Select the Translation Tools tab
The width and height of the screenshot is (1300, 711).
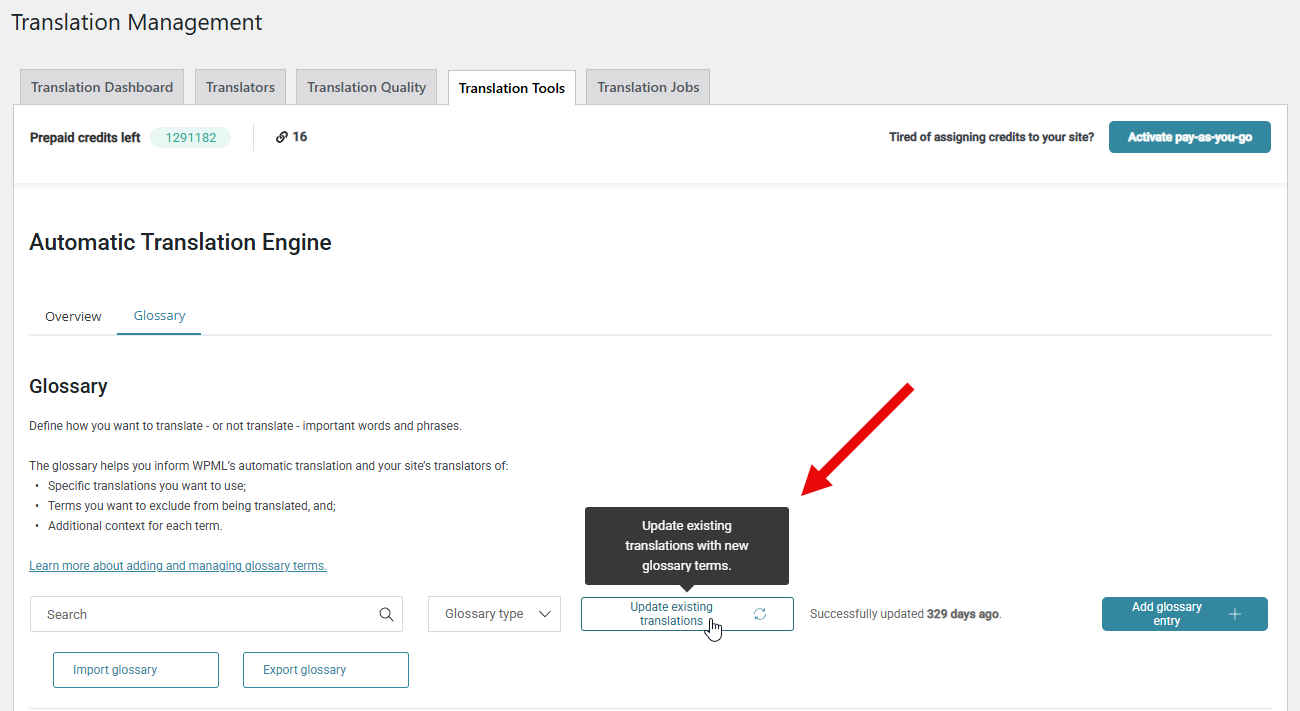click(512, 88)
